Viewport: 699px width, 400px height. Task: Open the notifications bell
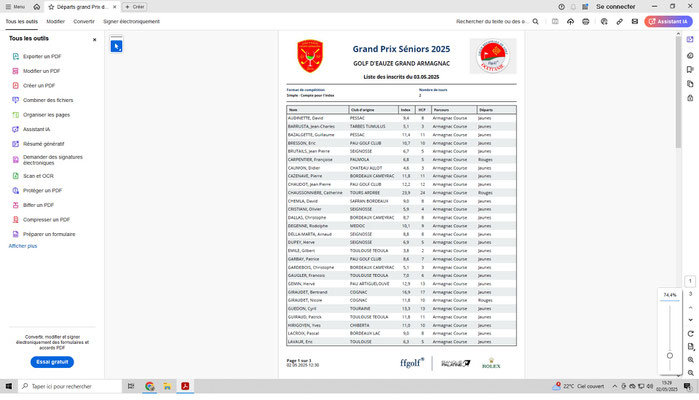573,7
